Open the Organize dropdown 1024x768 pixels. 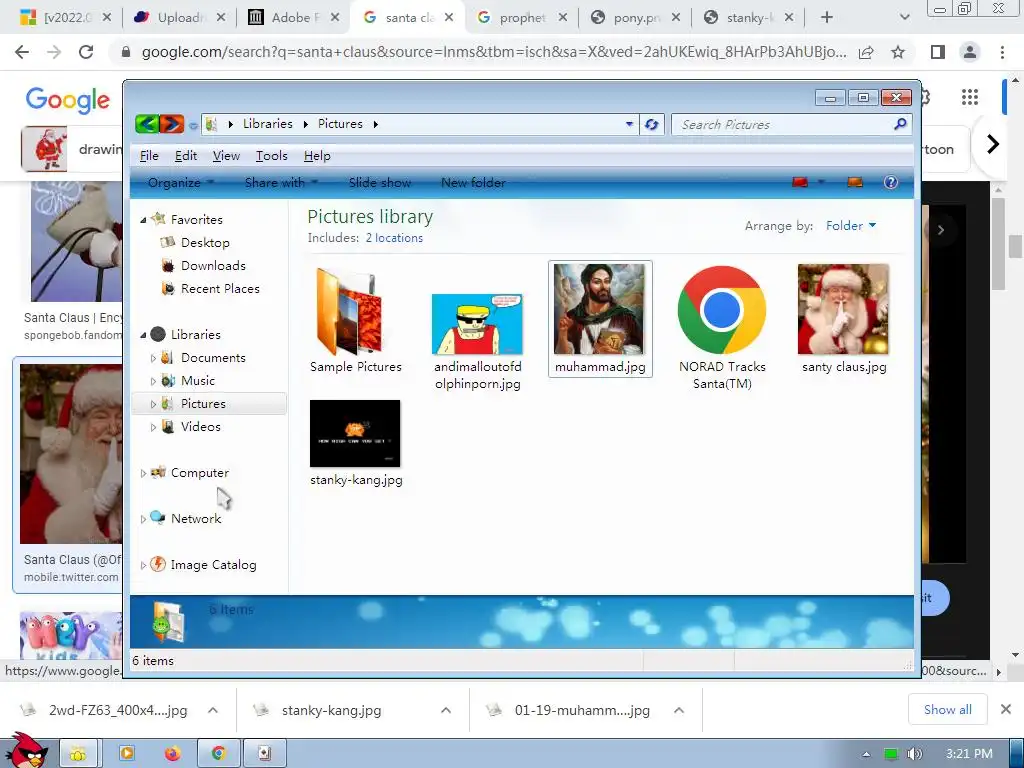pyautogui.click(x=180, y=182)
